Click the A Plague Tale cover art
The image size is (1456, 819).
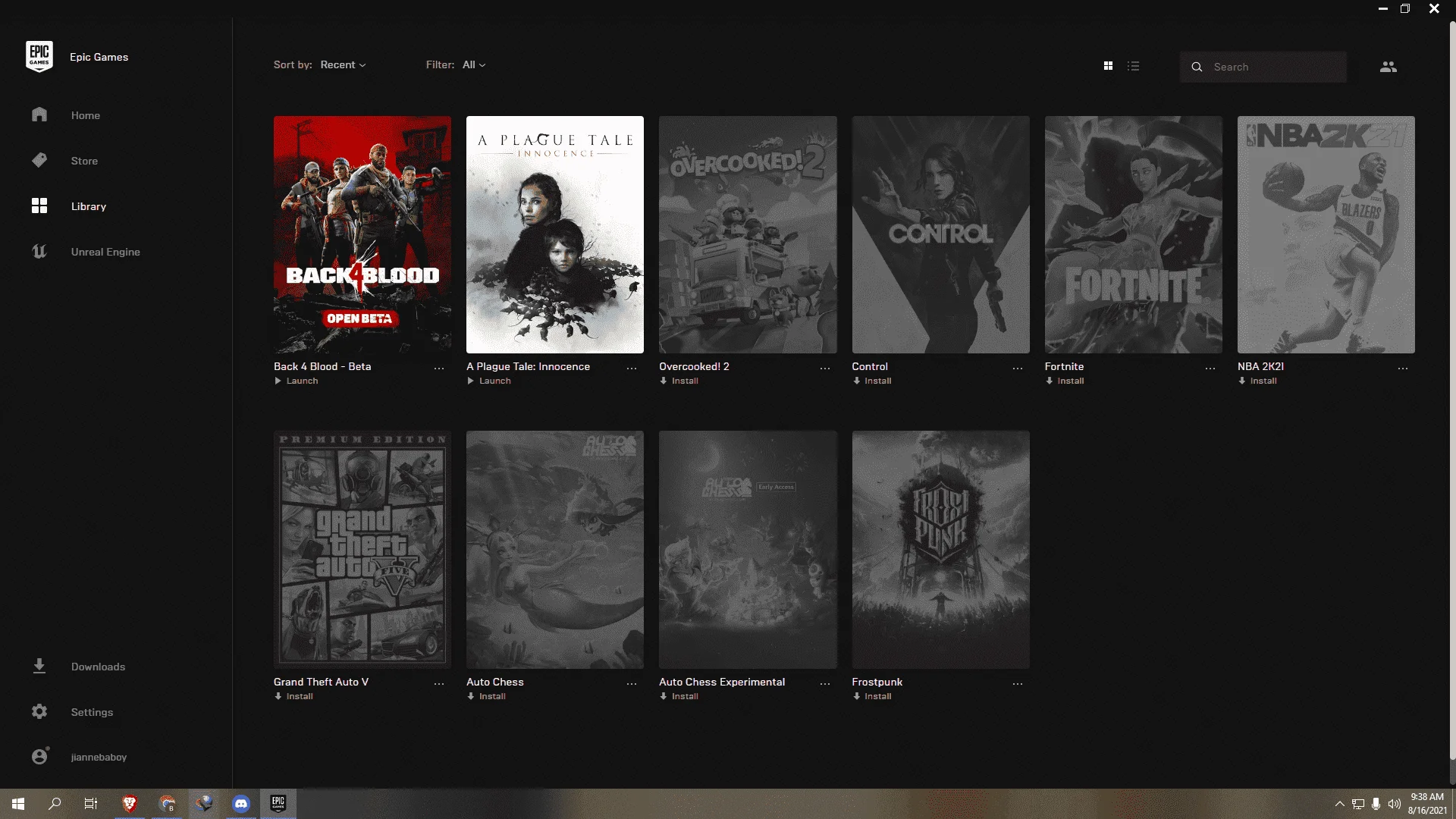[x=555, y=234]
